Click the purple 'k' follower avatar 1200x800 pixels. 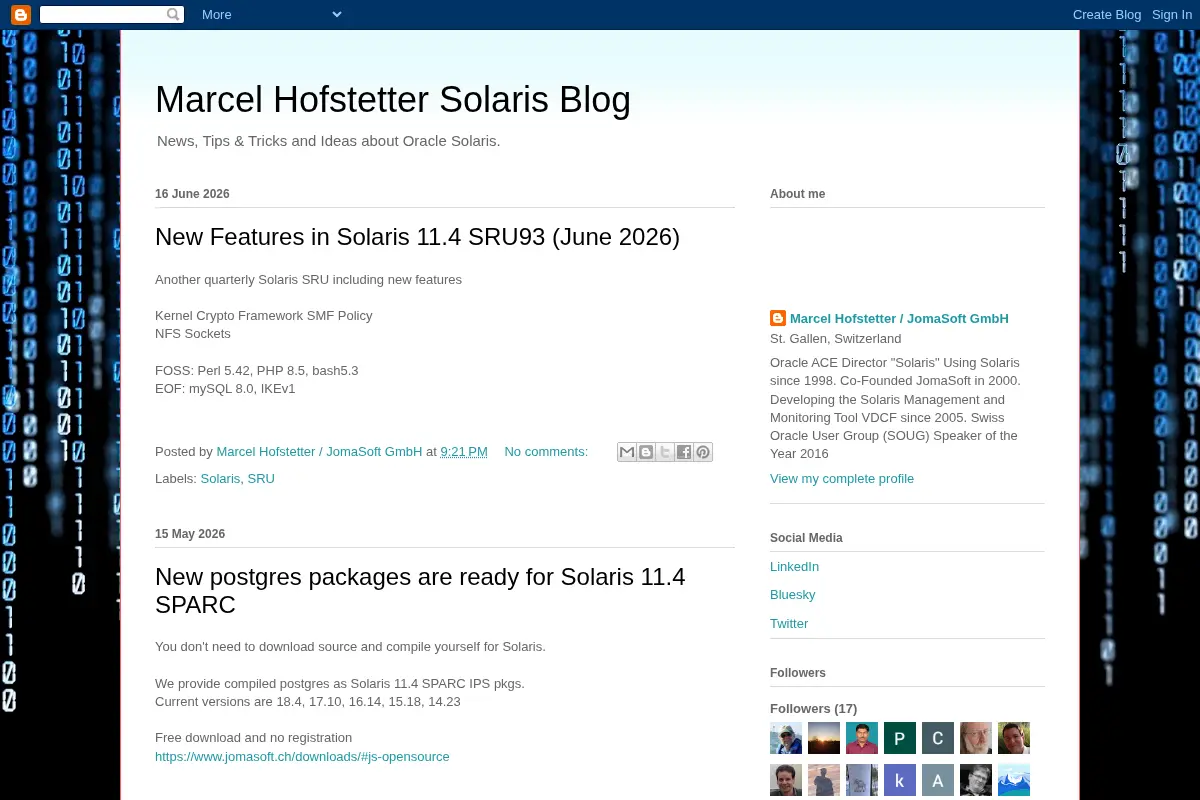pyautogui.click(x=900, y=780)
